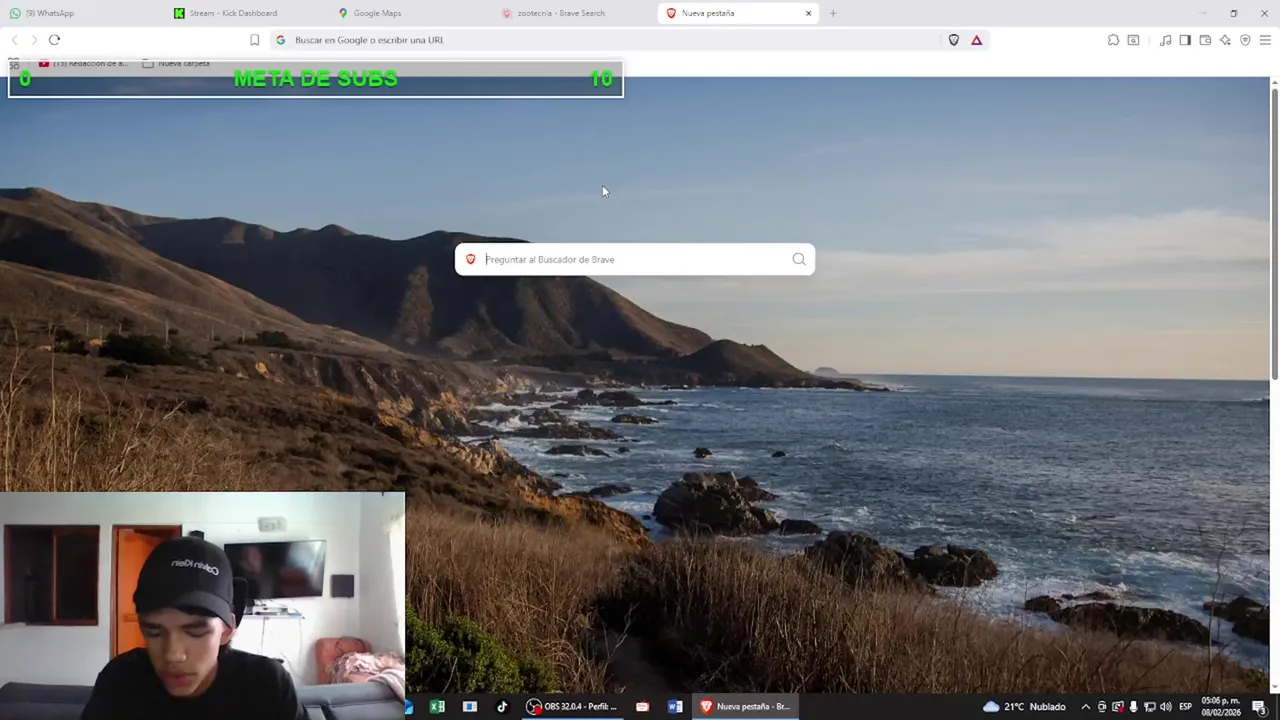Open the clock showing 05:06 p. m.
The height and width of the screenshot is (720, 1280).
(x=1221, y=706)
